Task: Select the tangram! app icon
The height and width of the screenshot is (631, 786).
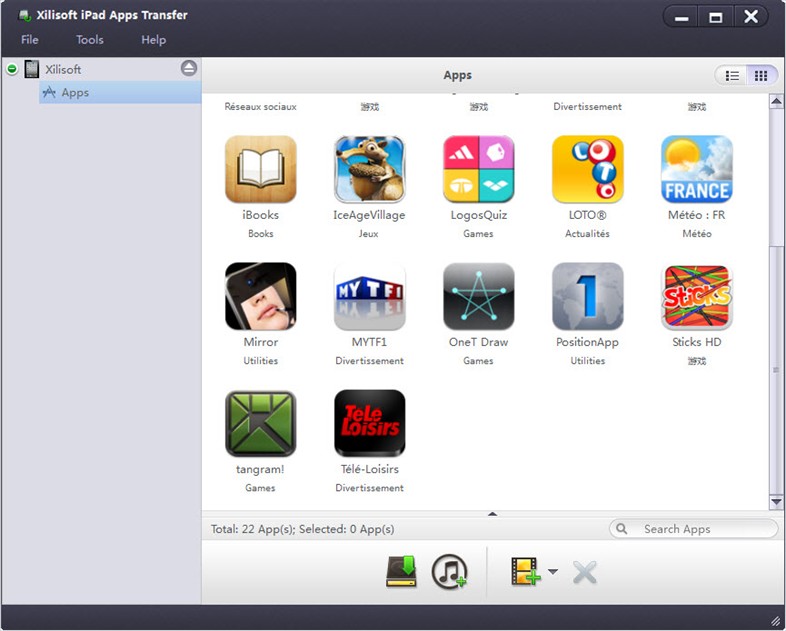Action: click(x=260, y=424)
